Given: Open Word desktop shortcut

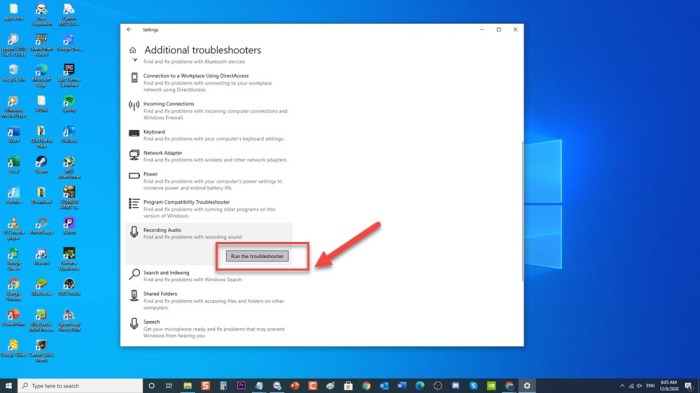Looking at the screenshot, I should [x=13, y=134].
